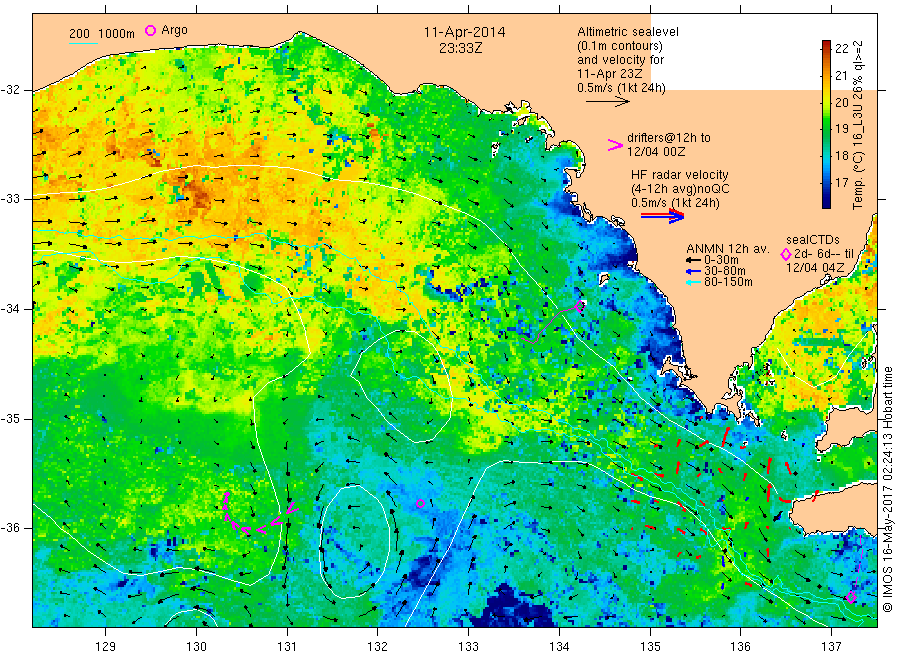Screen dimensions: 900x660
Task: Click the magenta sealCTDs diamond legend symbol
Action: click(x=786, y=254)
